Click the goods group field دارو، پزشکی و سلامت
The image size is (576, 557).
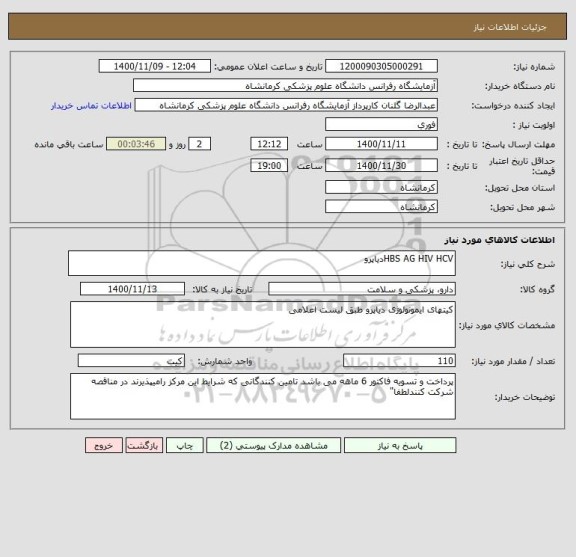pos(362,289)
